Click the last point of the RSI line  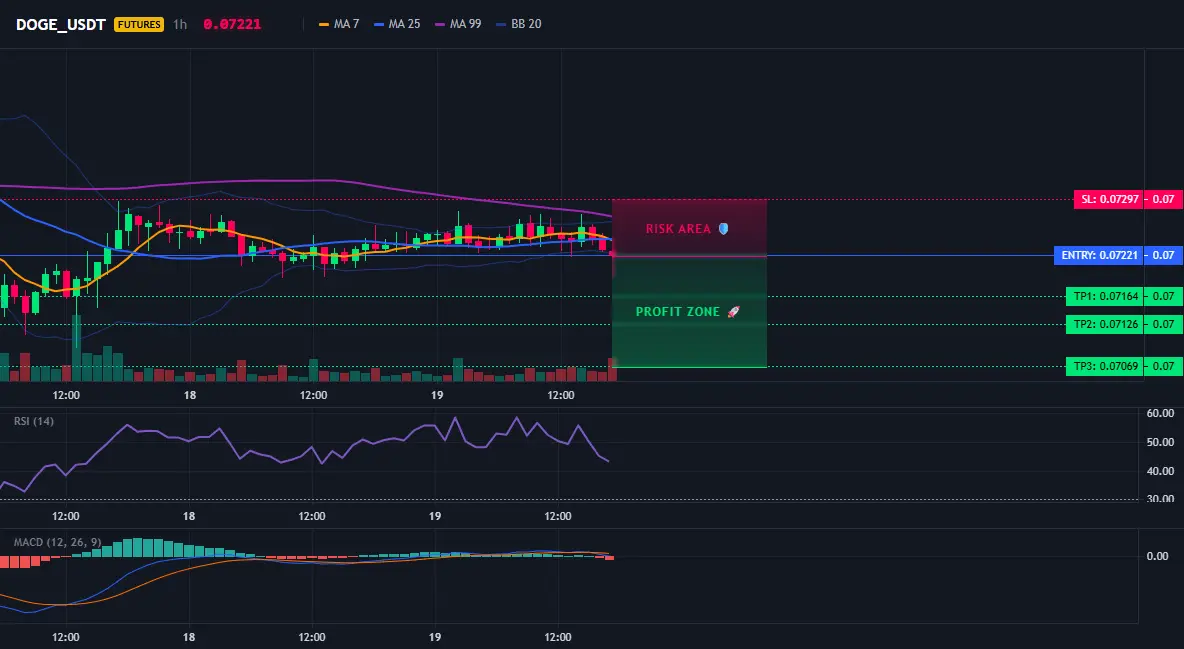609,461
